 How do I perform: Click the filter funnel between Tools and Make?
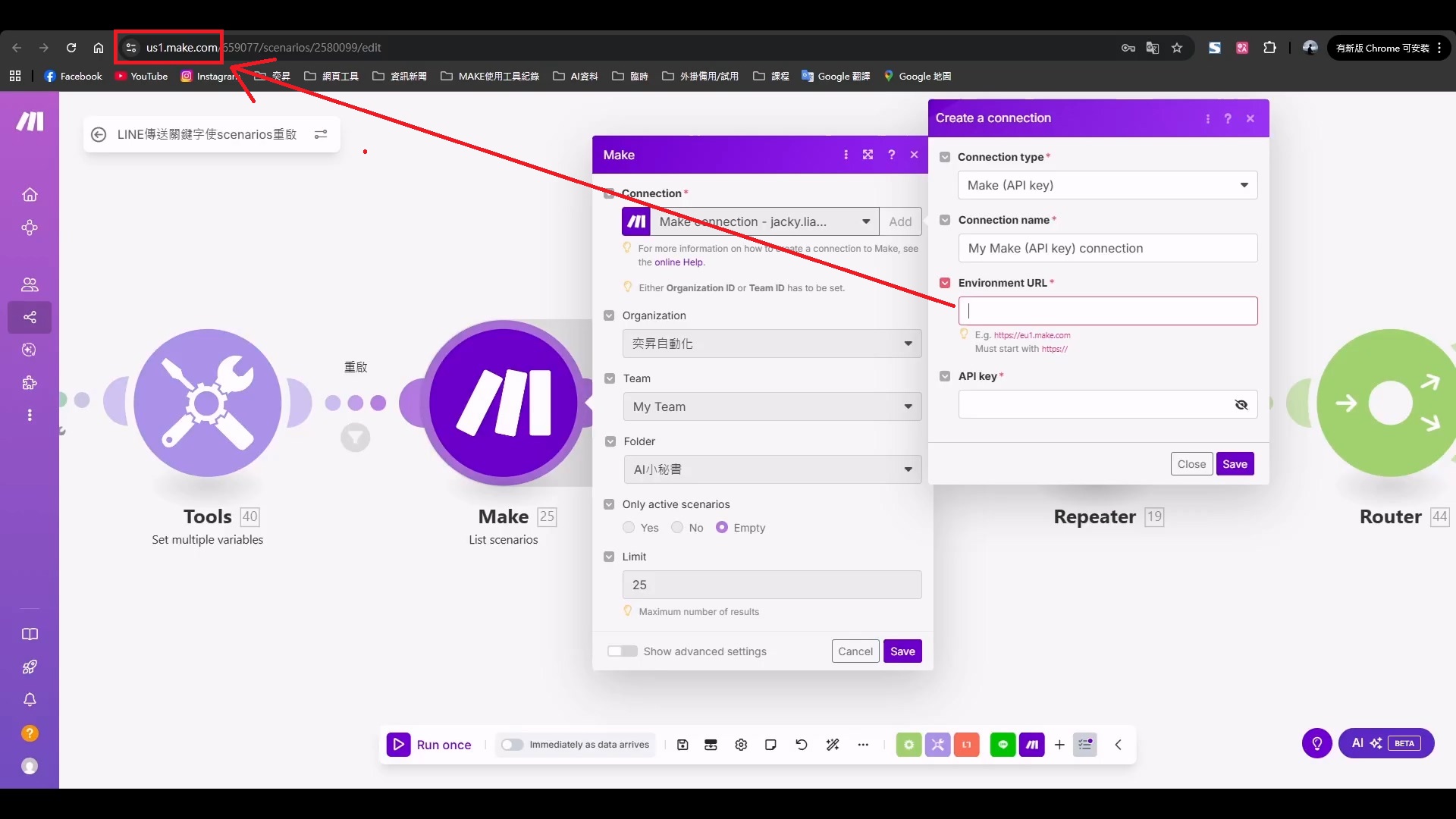click(355, 438)
